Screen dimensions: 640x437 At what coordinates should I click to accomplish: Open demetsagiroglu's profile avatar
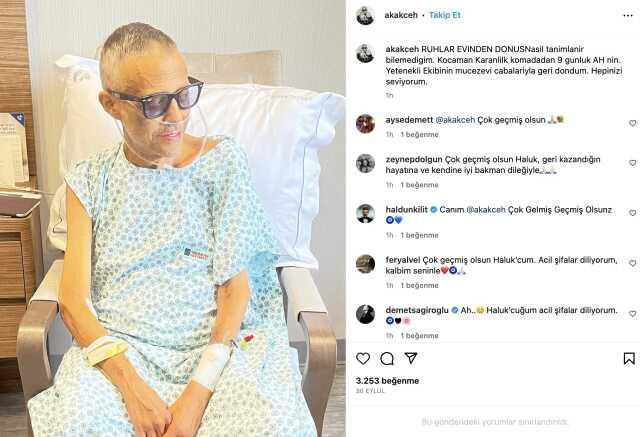(365, 314)
